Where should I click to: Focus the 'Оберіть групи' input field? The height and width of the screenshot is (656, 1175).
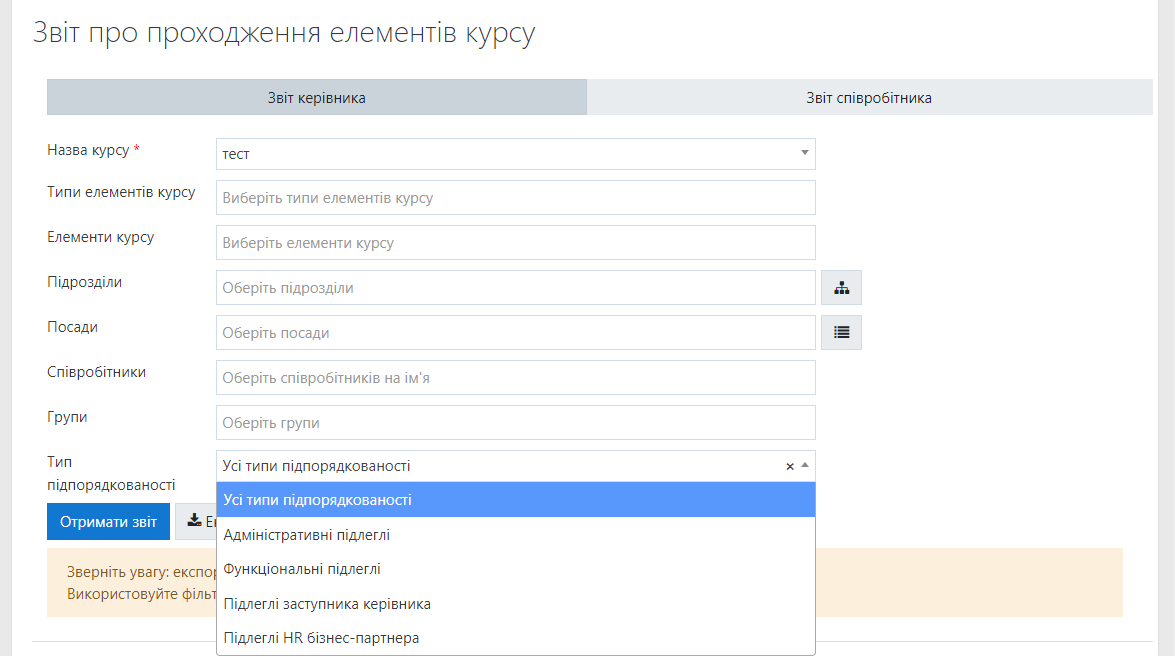[x=516, y=423]
